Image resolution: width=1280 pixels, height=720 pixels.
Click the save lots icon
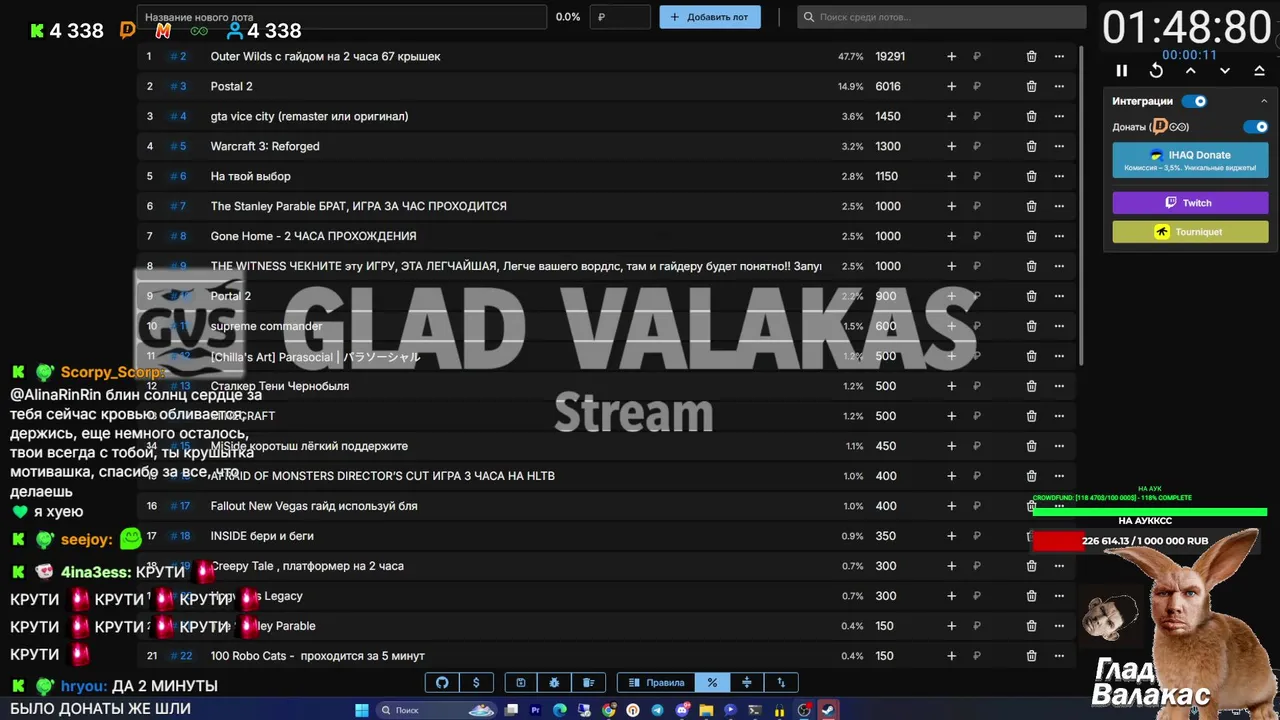[521, 683]
